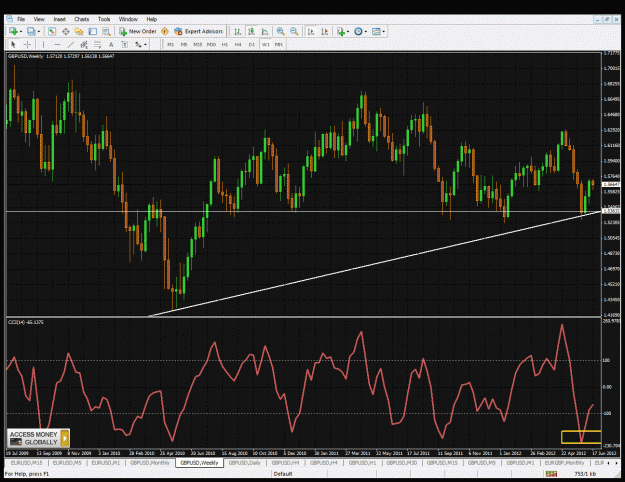Switch chart to Bar Chart mode

tap(238, 31)
